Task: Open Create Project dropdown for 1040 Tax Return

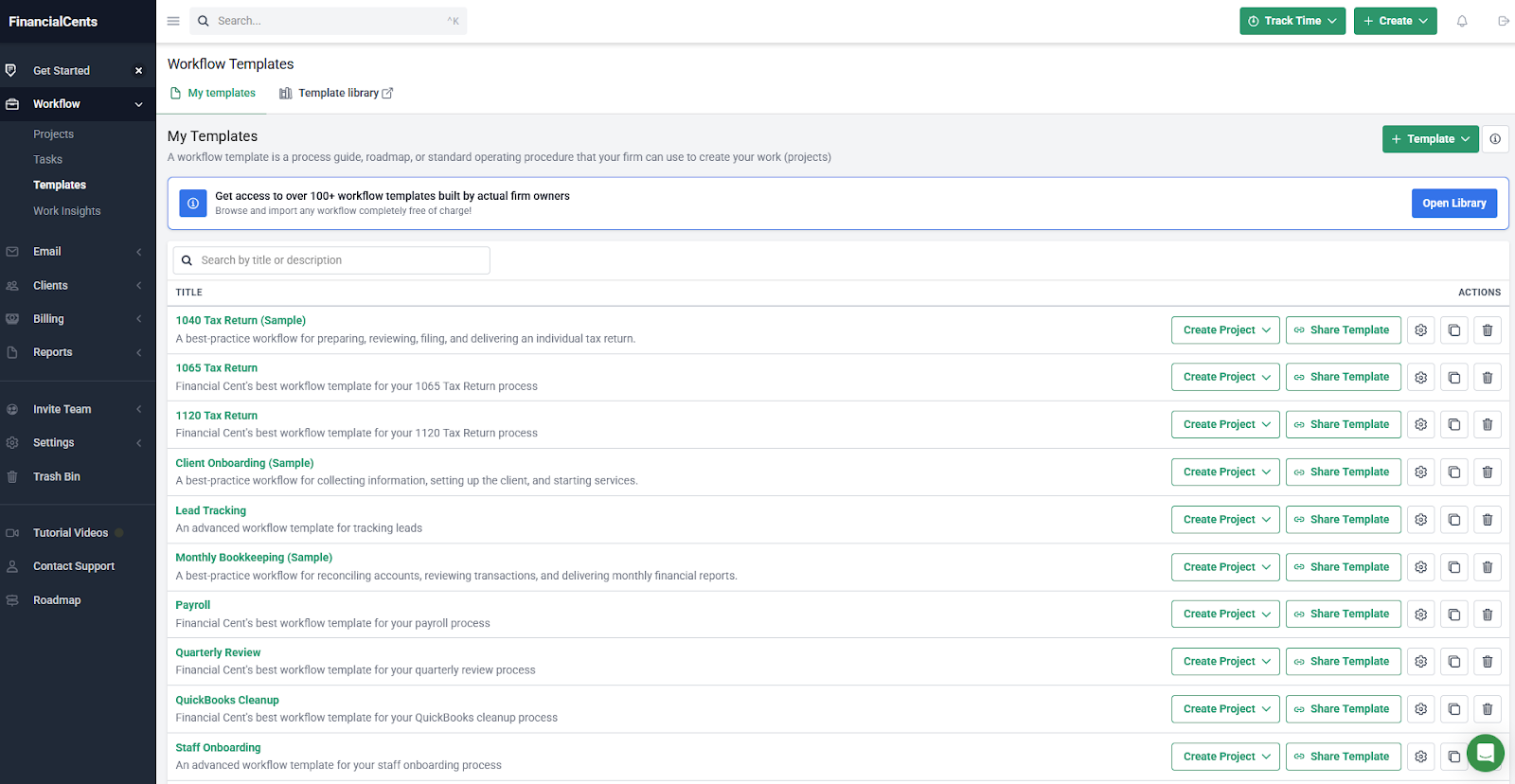Action: point(1225,330)
